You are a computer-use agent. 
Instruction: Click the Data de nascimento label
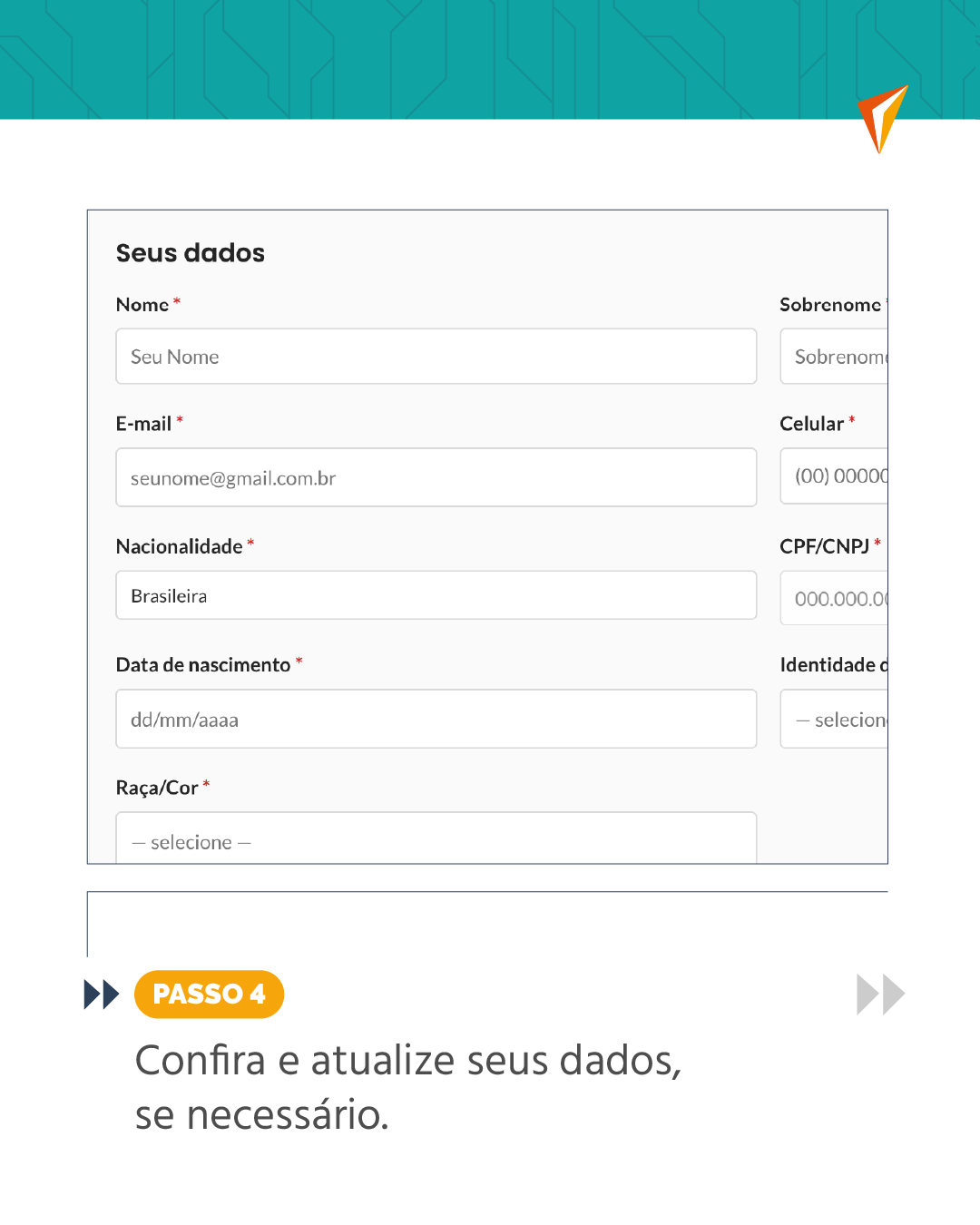click(x=203, y=665)
